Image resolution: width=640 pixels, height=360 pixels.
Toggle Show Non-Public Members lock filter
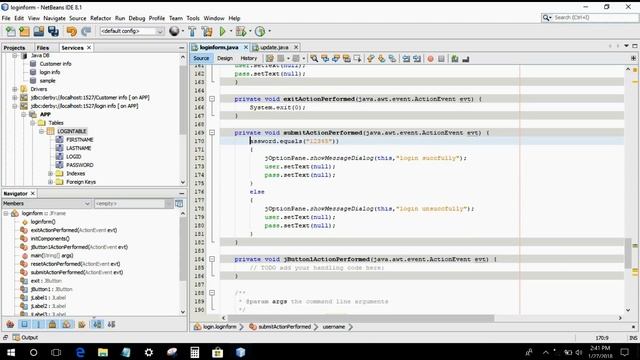tap(52, 324)
